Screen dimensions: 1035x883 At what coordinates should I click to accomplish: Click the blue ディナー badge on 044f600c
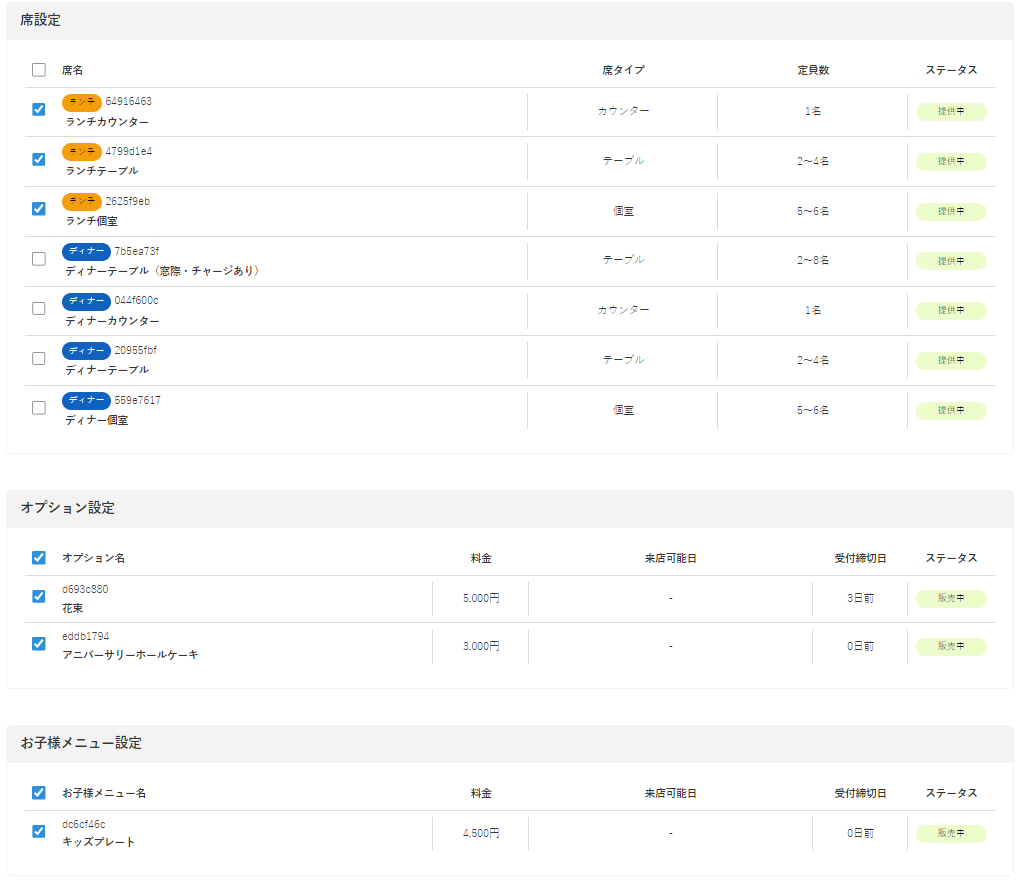point(87,301)
